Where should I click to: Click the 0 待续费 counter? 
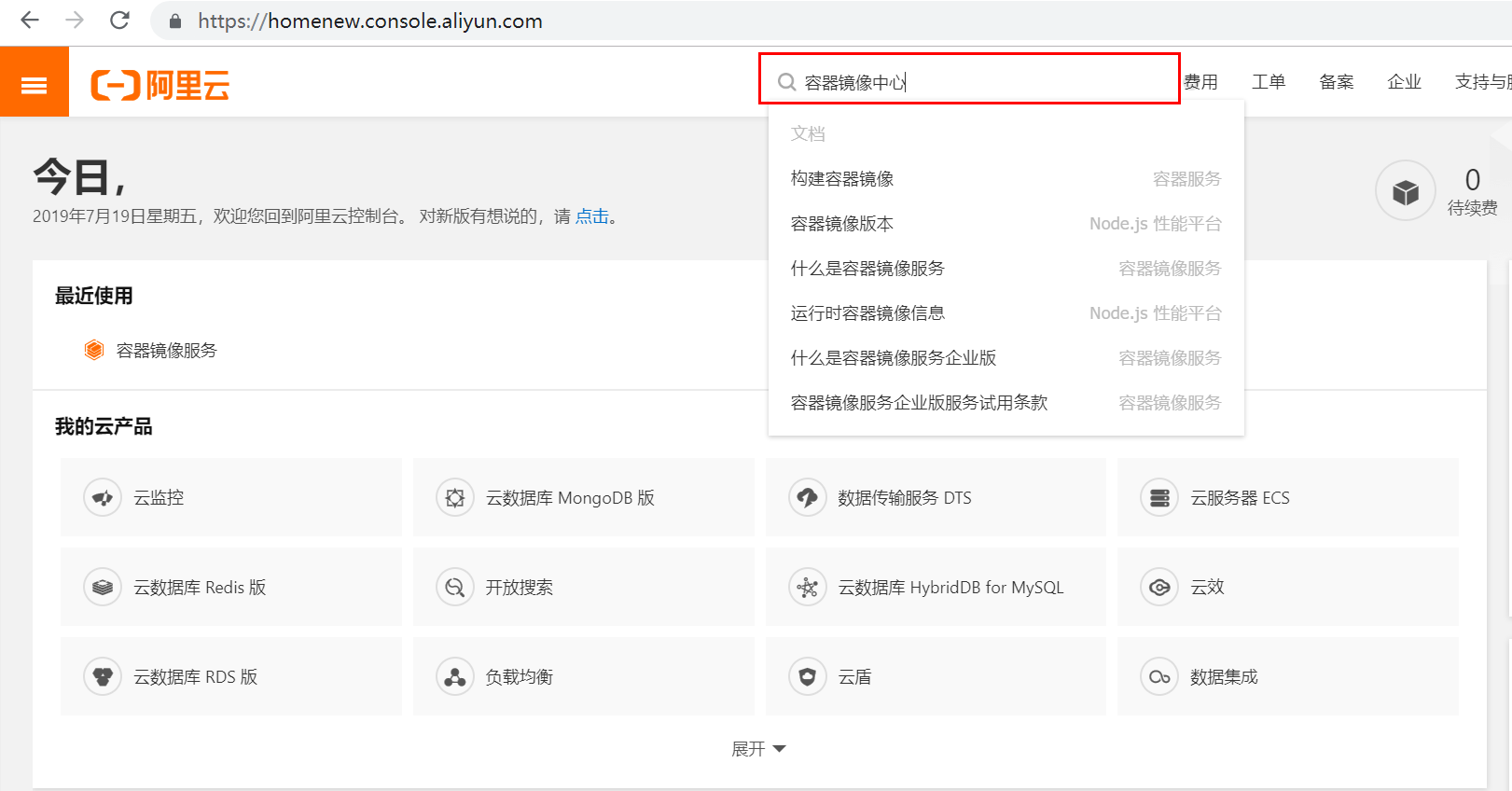pos(1472,191)
